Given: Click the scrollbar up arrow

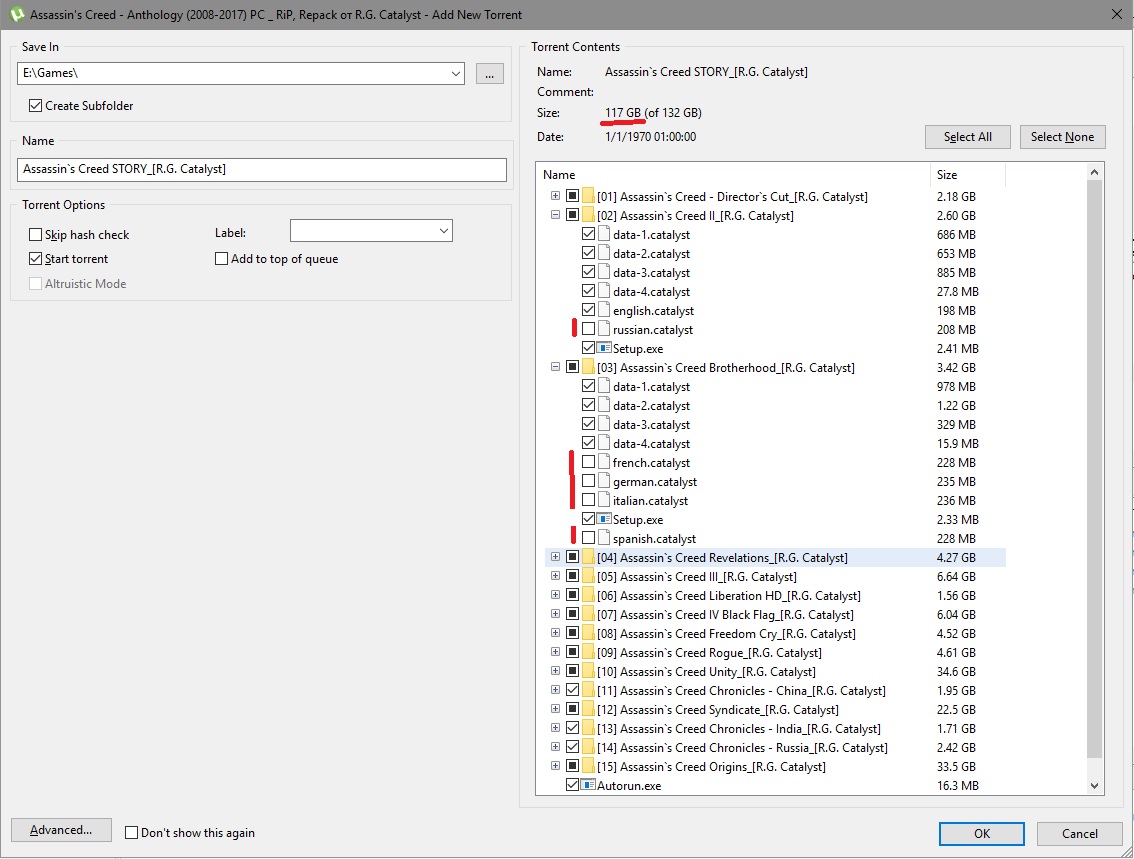Looking at the screenshot, I should click(1094, 172).
